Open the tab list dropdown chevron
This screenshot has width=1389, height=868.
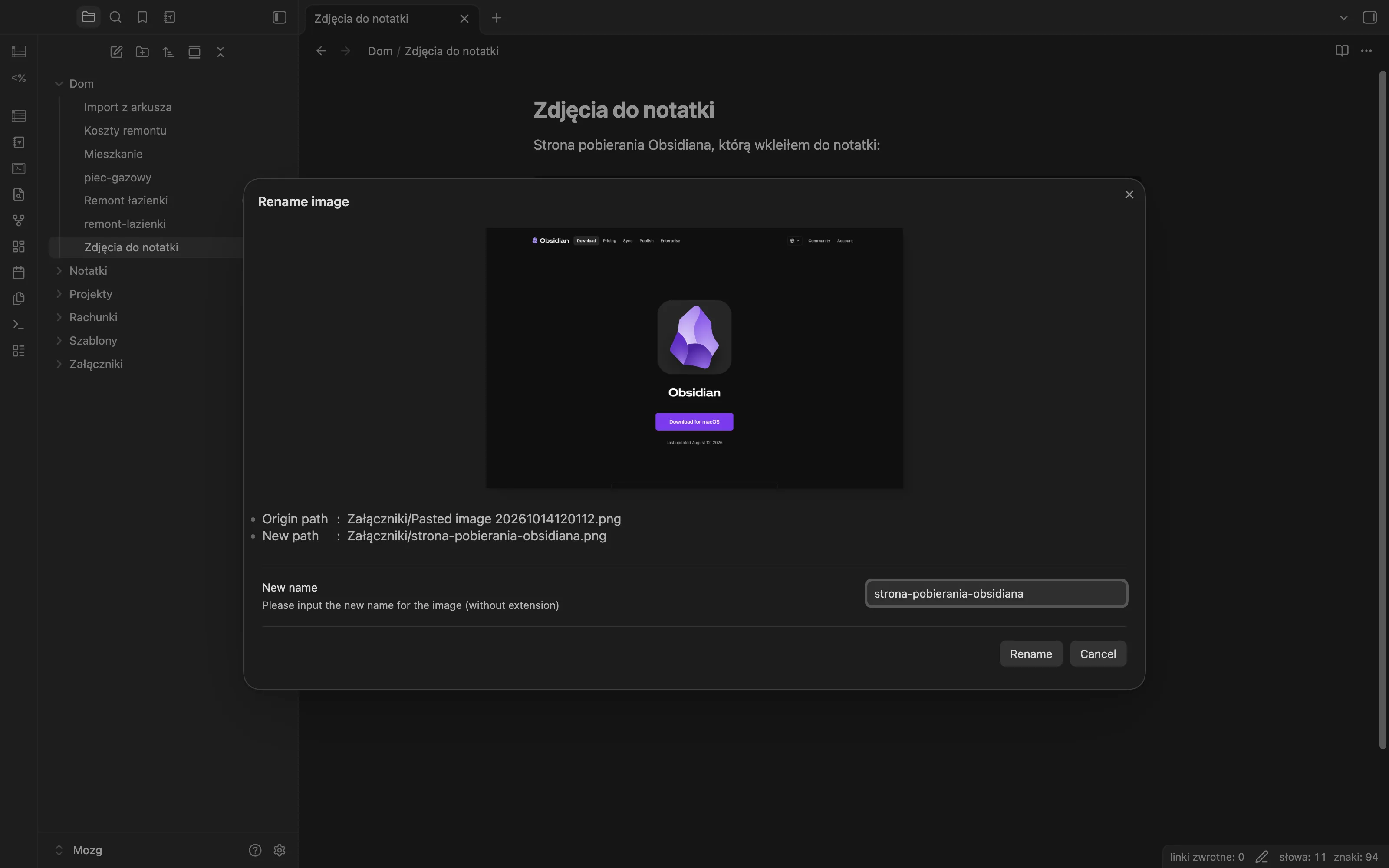1343,18
